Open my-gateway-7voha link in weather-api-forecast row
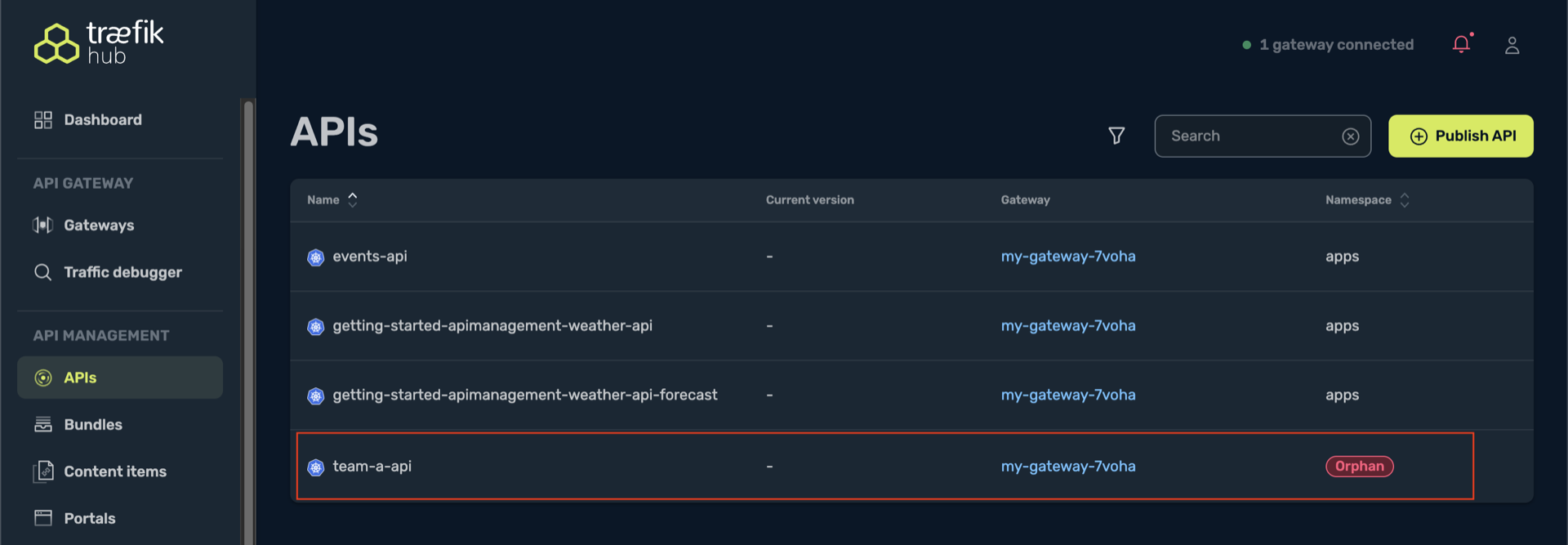Screen dimensions: 1568x545 1068,395
